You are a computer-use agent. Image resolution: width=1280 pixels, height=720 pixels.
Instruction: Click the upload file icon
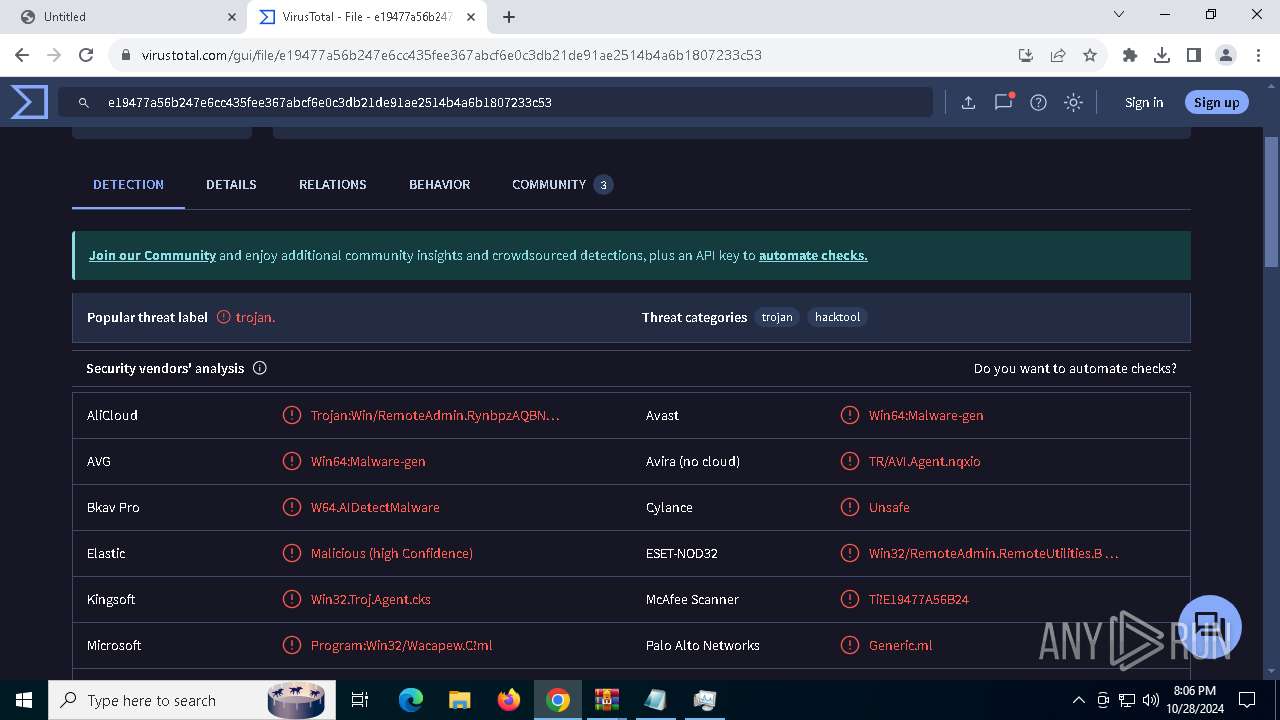[968, 102]
